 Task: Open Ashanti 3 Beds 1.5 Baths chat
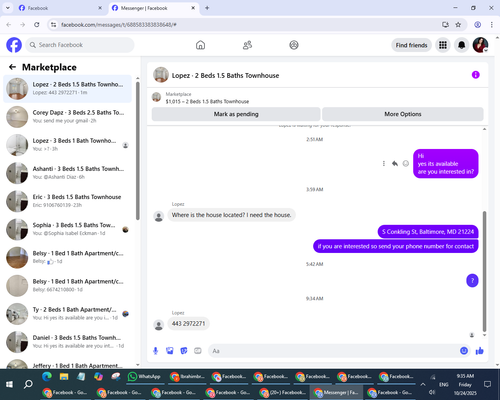pos(67,173)
